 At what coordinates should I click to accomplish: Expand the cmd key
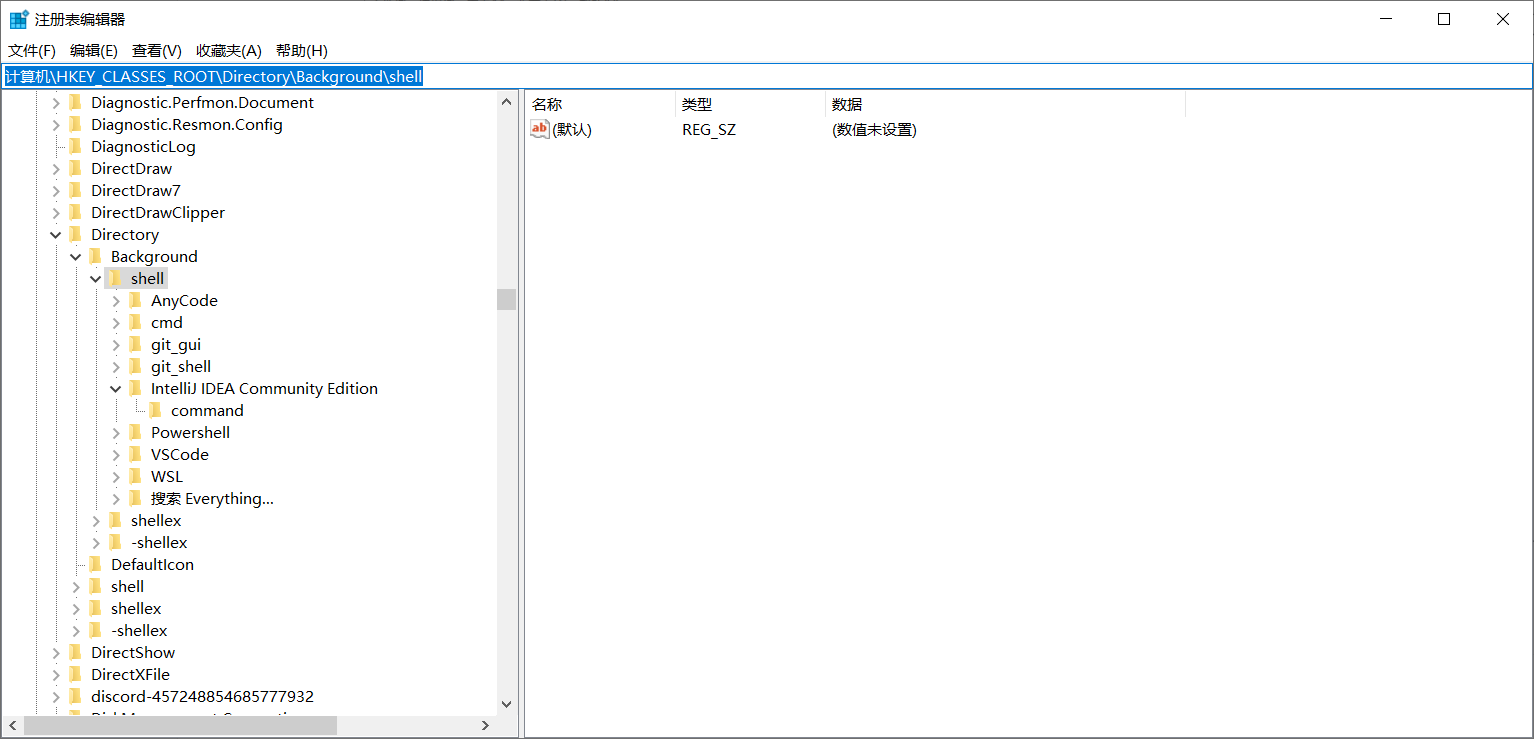[x=116, y=323]
